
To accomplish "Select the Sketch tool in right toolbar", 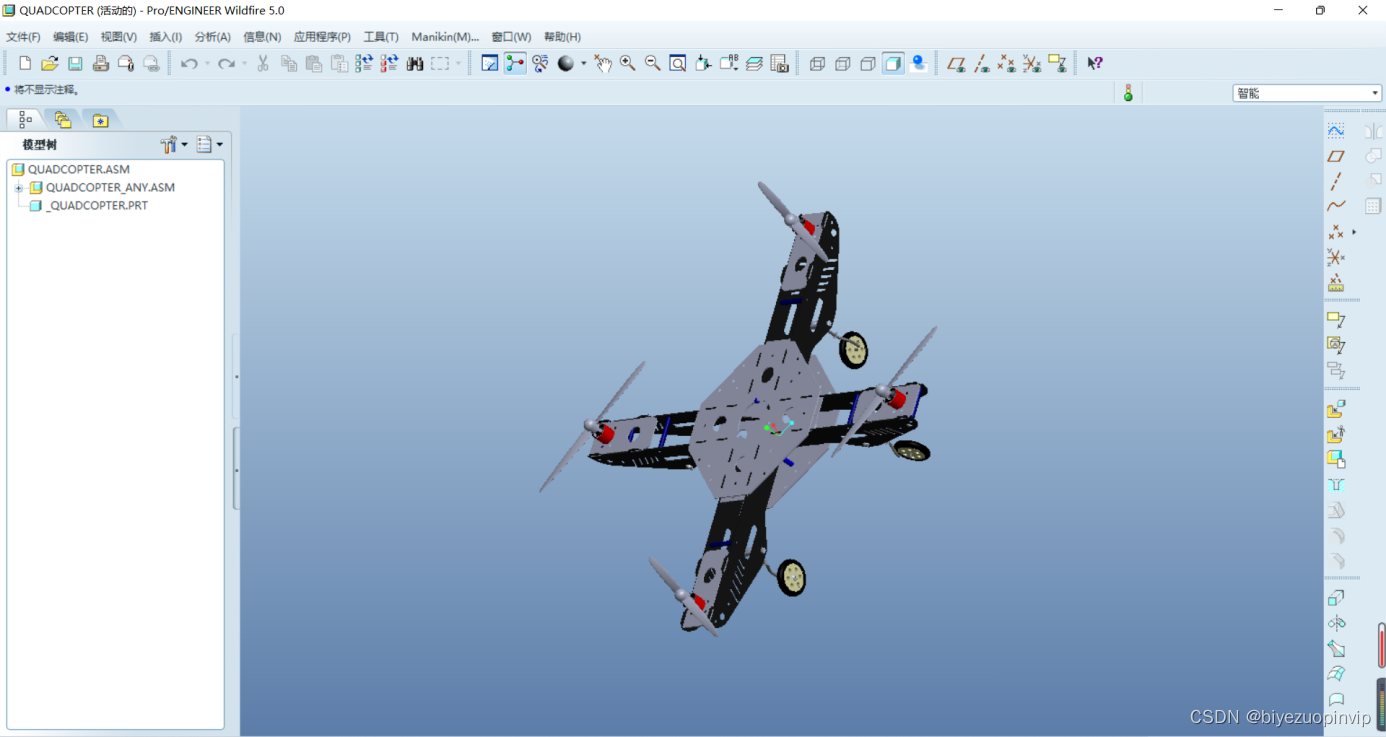I will 1336,130.
